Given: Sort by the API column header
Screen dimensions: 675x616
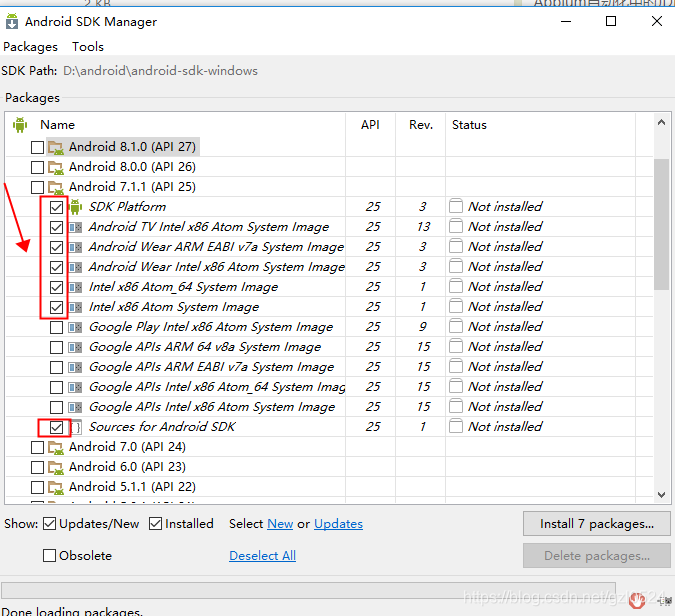Looking at the screenshot, I should pos(370,125).
